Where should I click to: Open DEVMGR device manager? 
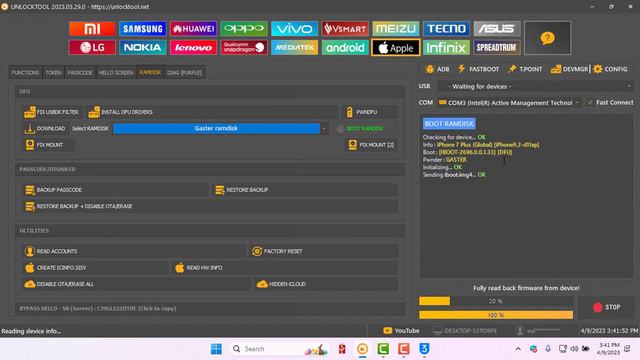tap(569, 69)
